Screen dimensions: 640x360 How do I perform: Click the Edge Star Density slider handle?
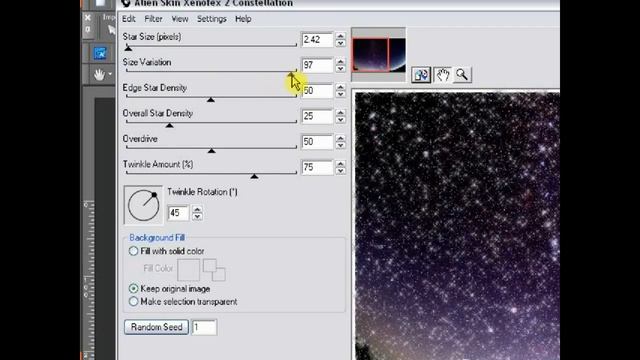pyautogui.click(x=211, y=100)
